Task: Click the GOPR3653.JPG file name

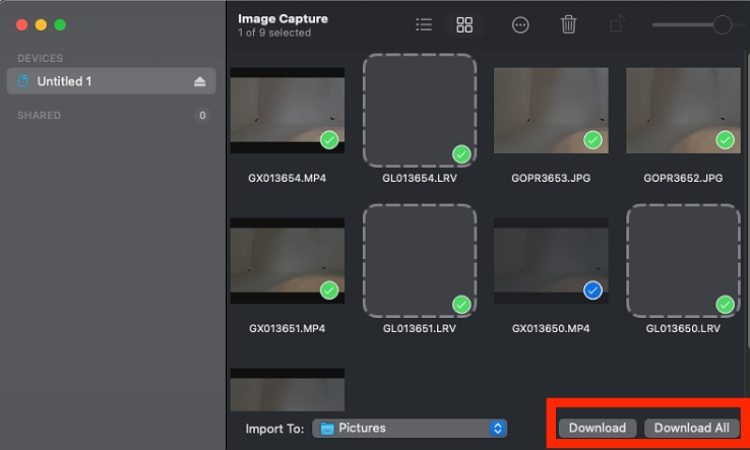Action: (x=551, y=178)
